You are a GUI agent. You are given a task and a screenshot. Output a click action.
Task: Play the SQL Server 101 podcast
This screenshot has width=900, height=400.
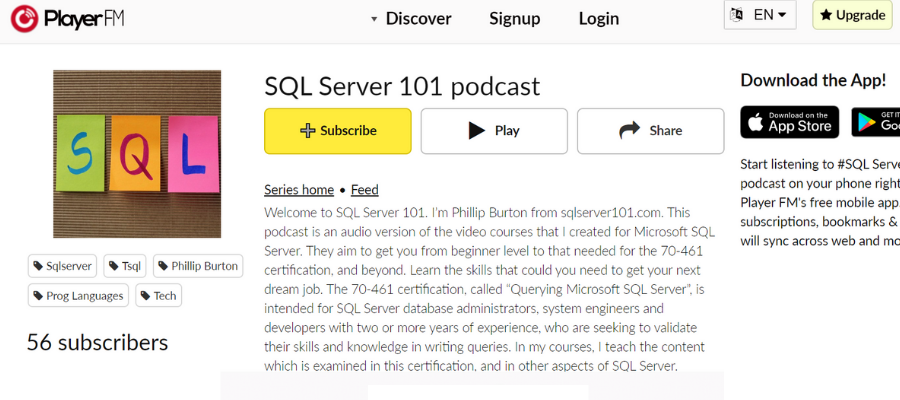coord(494,131)
